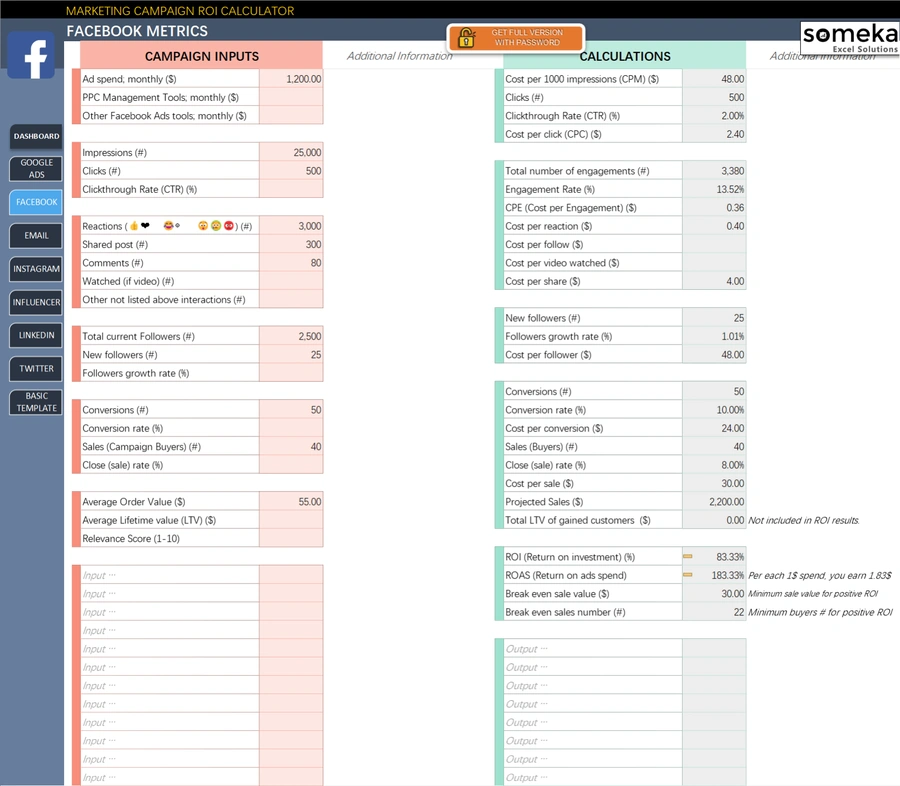
Task: Select Total current Followers value 2,500
Action: (x=291, y=336)
